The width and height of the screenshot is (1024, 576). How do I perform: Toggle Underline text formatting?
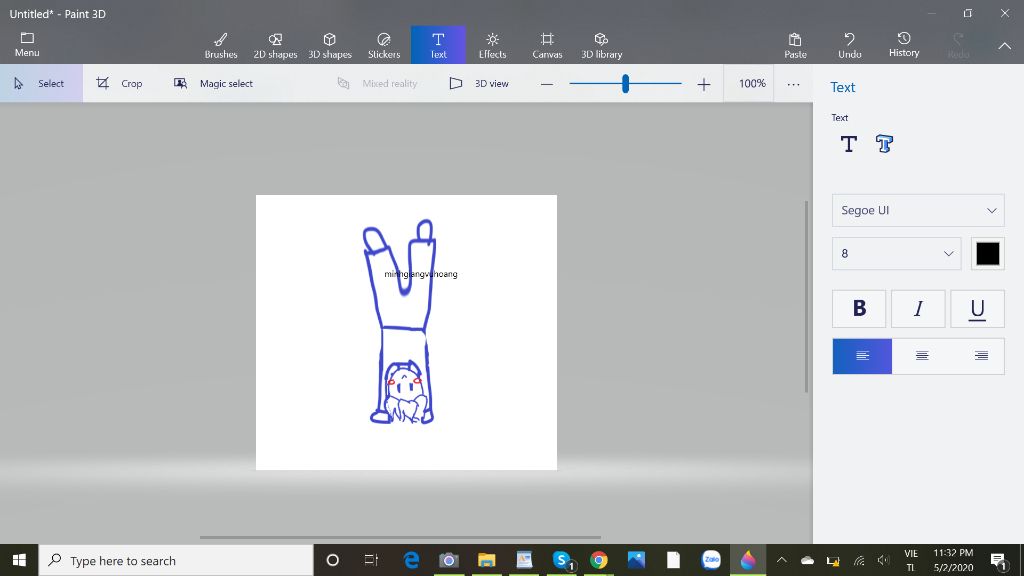coord(977,309)
